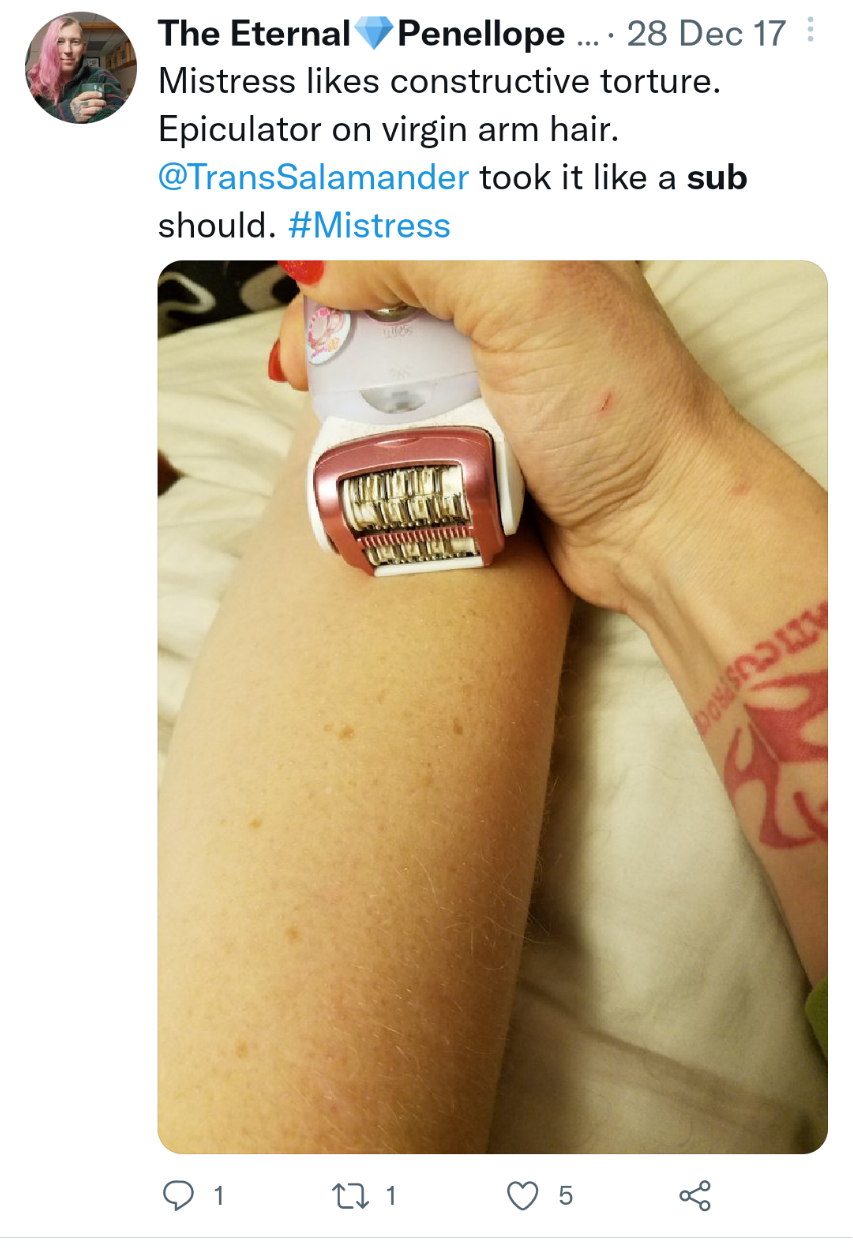
Task: Click the retweet count number 1
Action: pos(391,1195)
